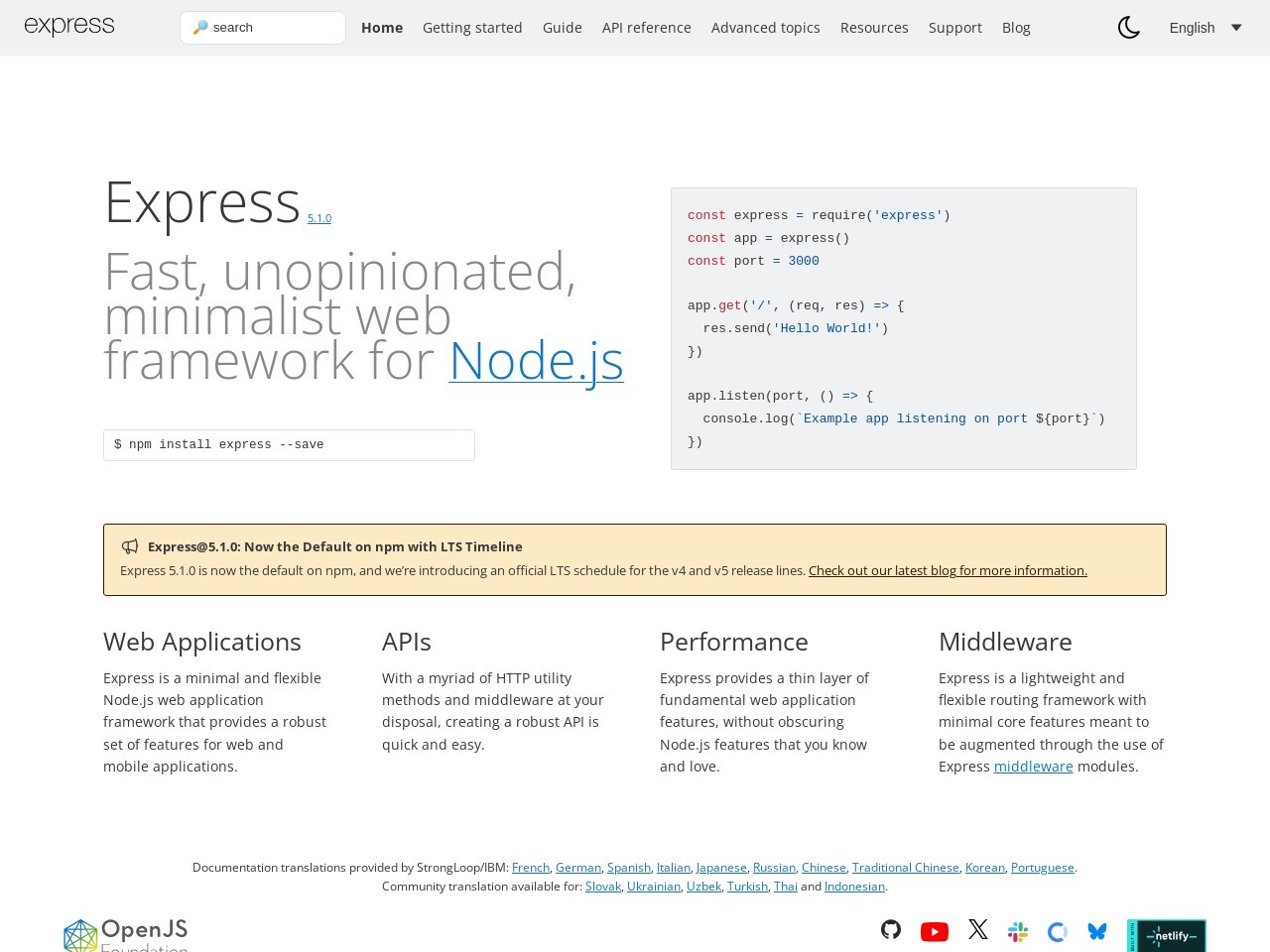Open the Italian translation link
The height and width of the screenshot is (952, 1270).
tap(674, 868)
